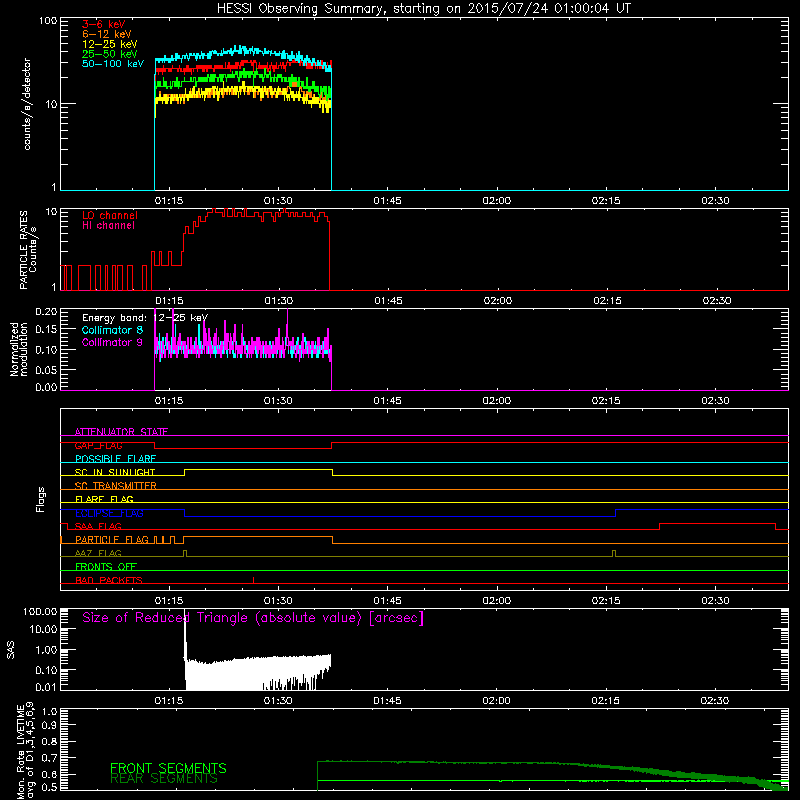The height and width of the screenshot is (800, 800).
Task: Select the 25-50 keV legend label
Action: click(x=110, y=54)
